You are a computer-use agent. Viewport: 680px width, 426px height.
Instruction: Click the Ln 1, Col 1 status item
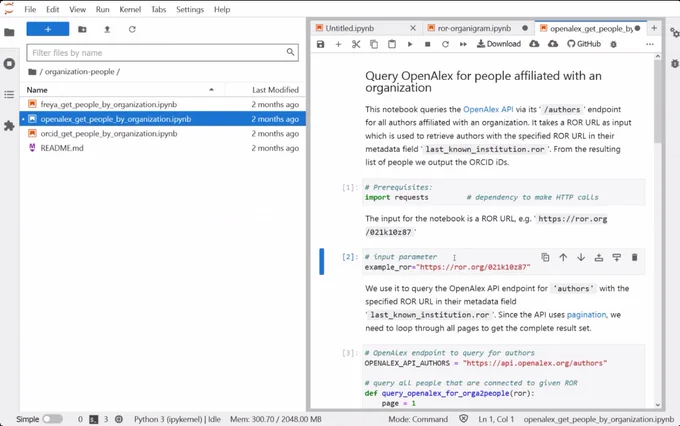[x=496, y=419]
